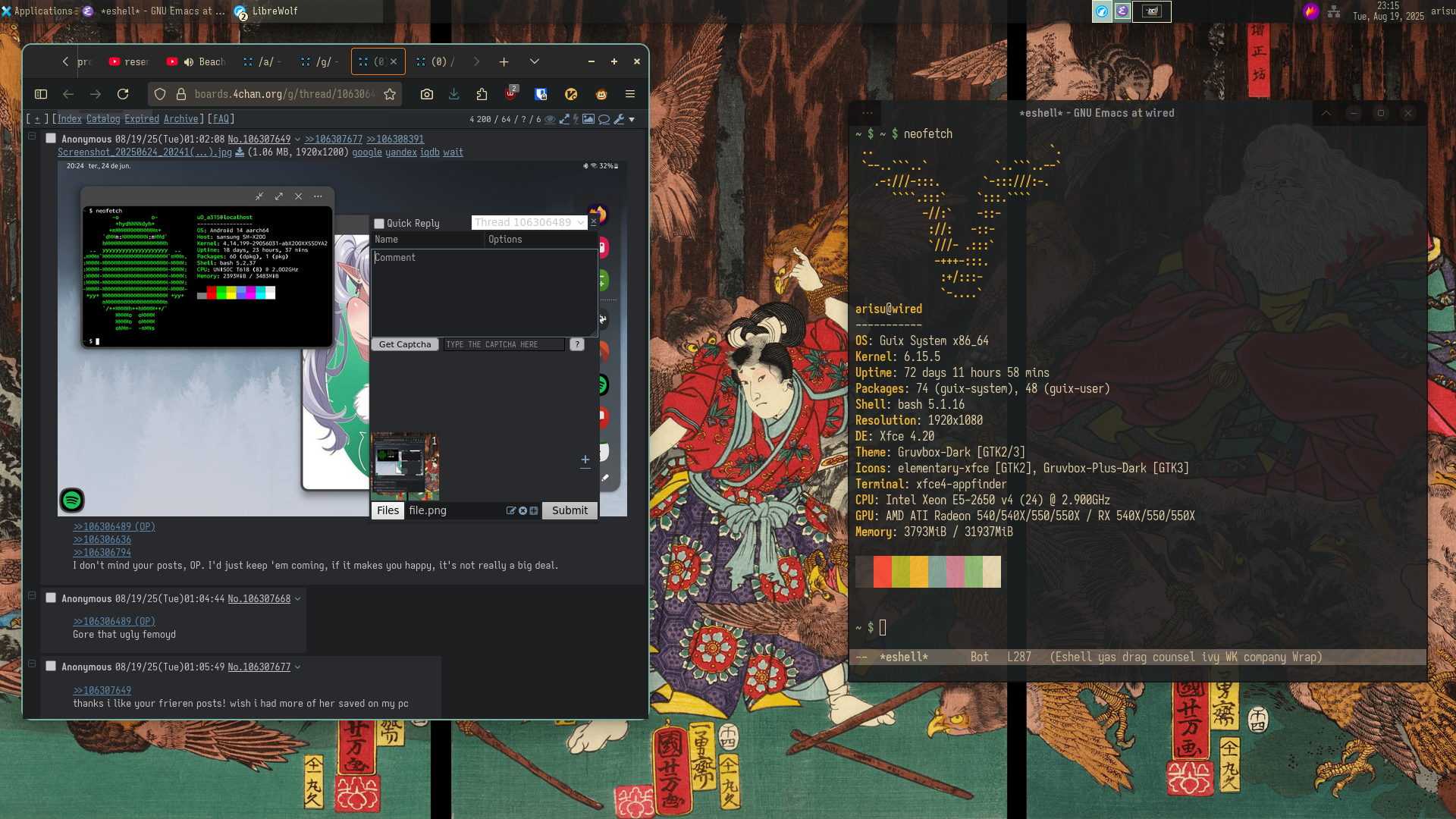Tick the checkbox for post No.106307668
1456x819 pixels.
coord(51,598)
